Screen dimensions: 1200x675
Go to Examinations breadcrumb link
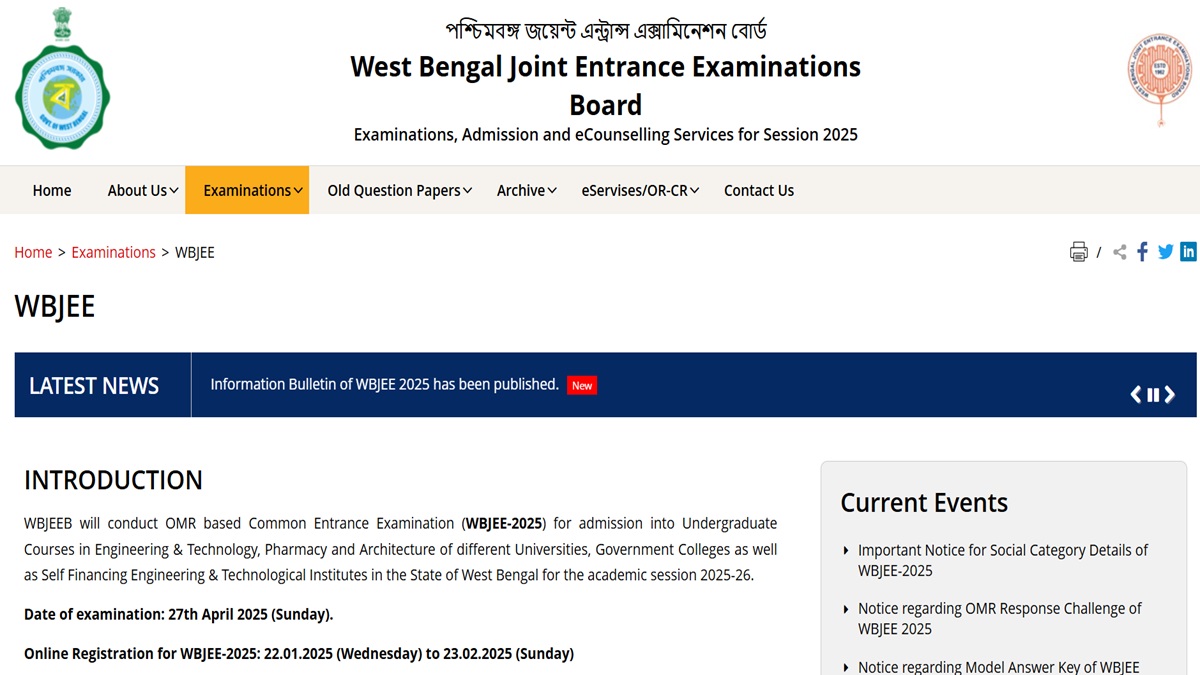pyautogui.click(x=113, y=252)
